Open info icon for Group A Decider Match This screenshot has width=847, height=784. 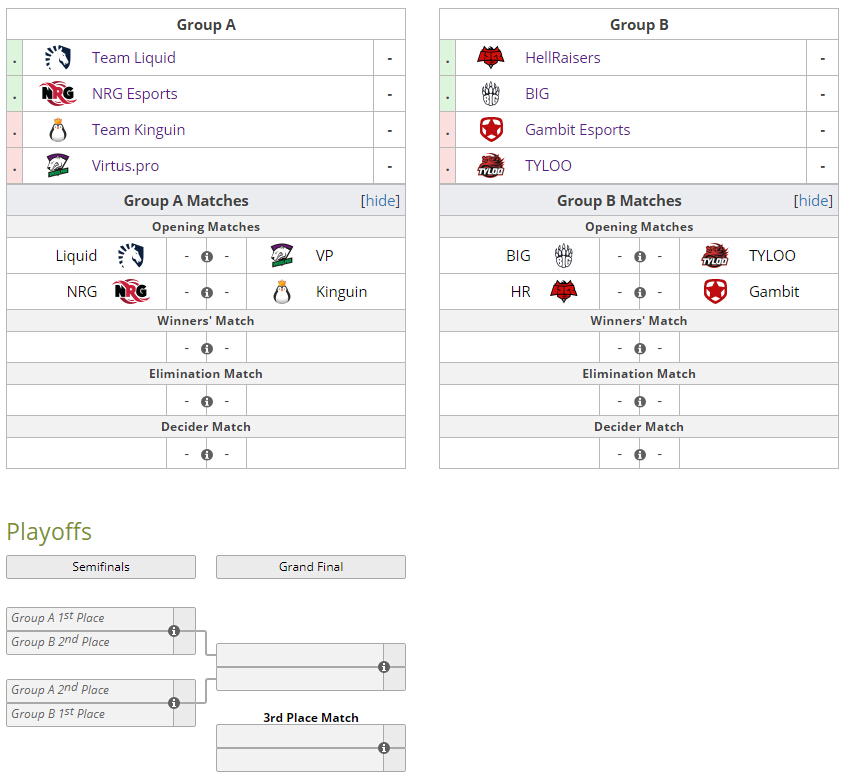[x=206, y=454]
